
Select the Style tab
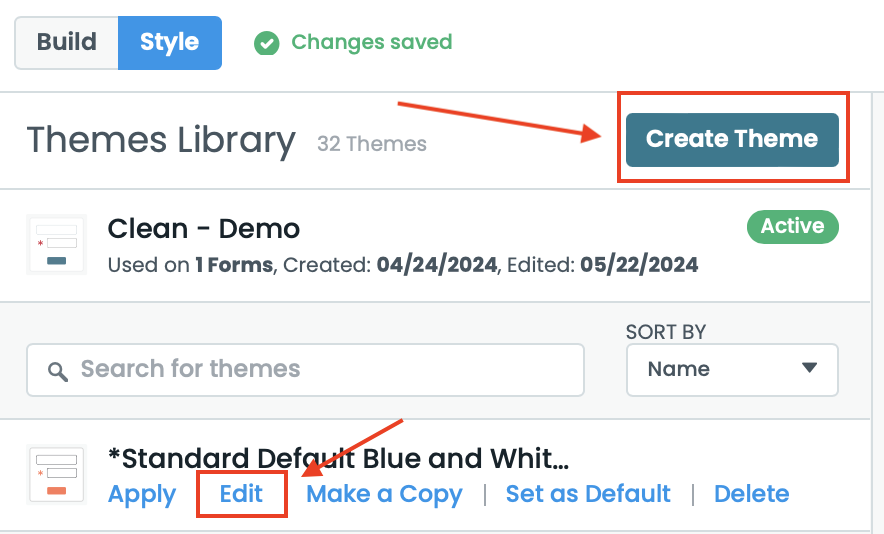pyautogui.click(x=169, y=43)
